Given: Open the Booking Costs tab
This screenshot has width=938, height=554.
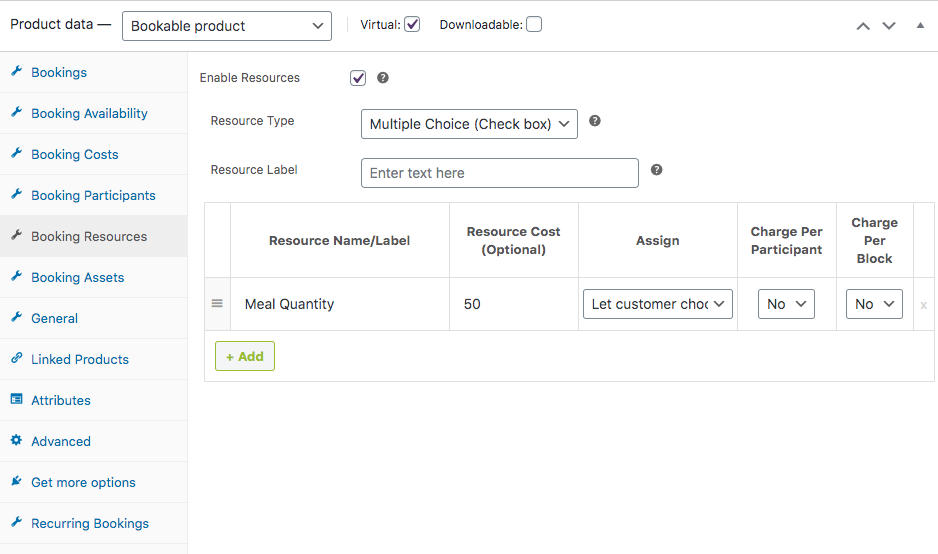Looking at the screenshot, I should [75, 154].
